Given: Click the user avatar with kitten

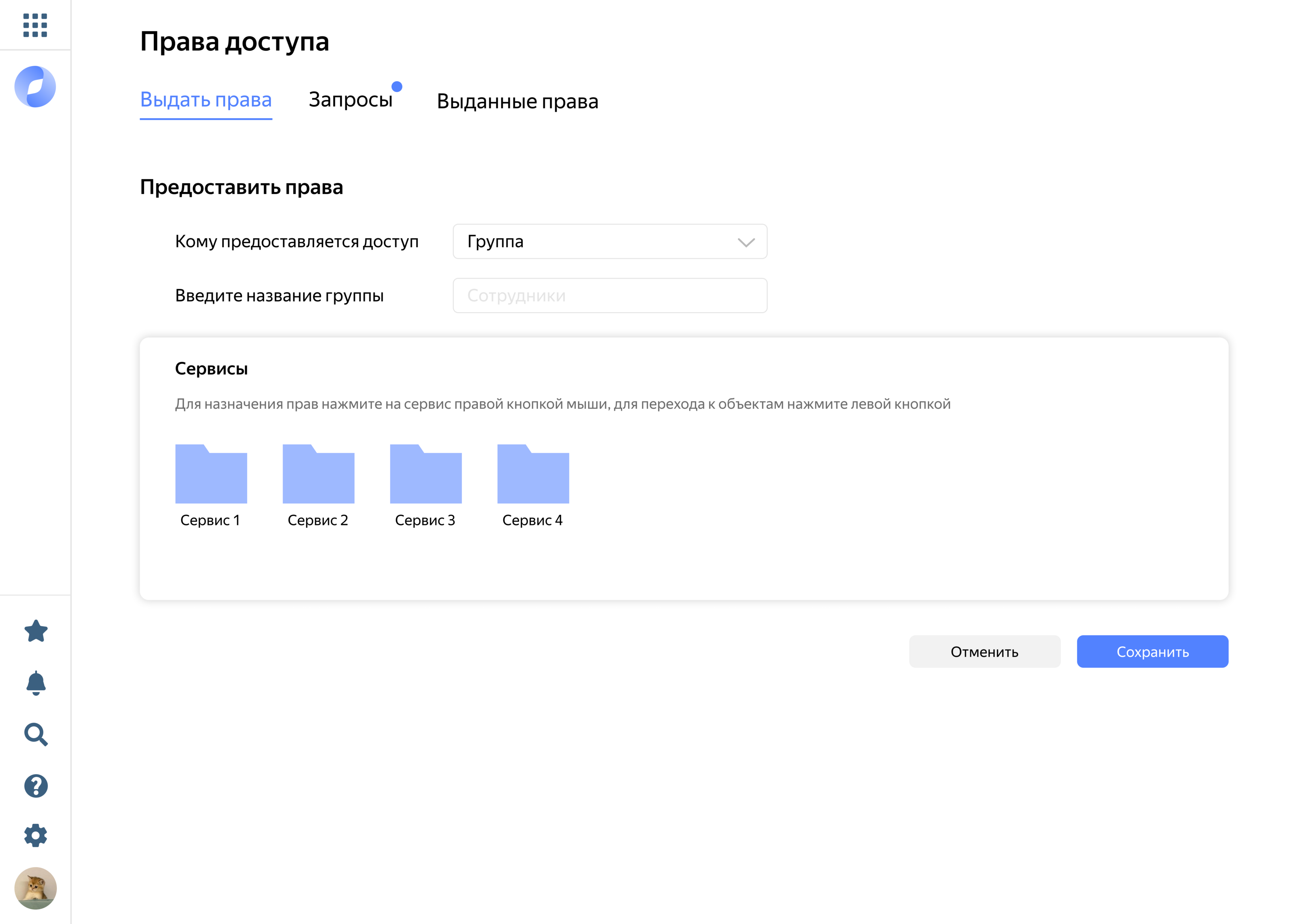Looking at the screenshot, I should 36,887.
